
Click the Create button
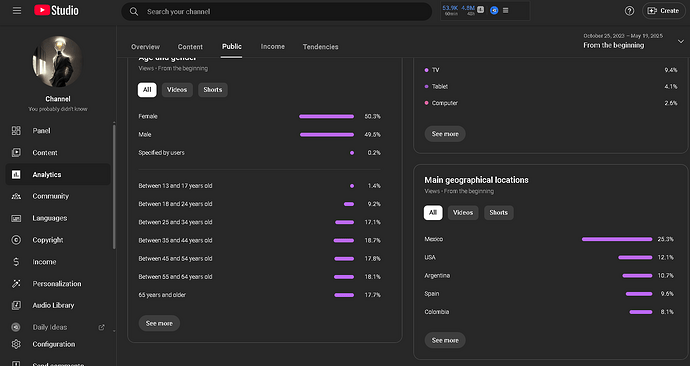coord(663,11)
